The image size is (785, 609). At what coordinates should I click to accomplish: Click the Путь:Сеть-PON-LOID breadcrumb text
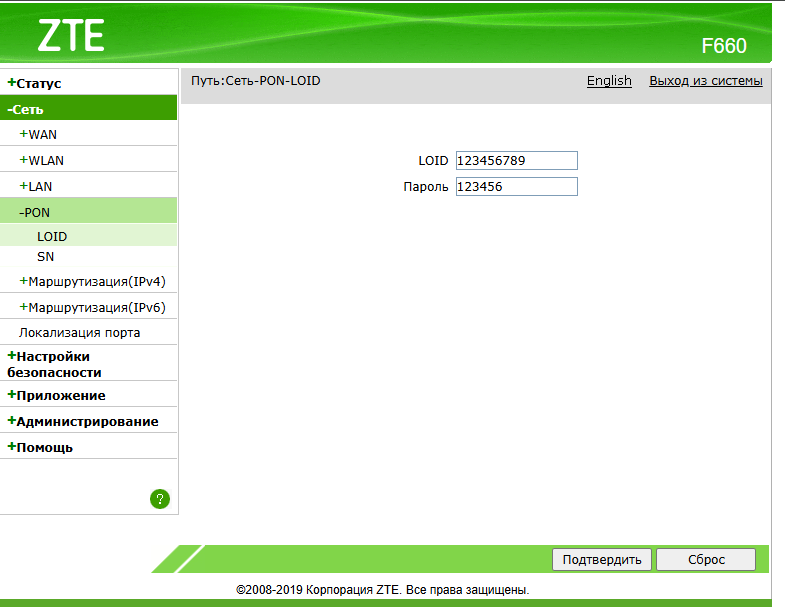pyautogui.click(x=256, y=81)
